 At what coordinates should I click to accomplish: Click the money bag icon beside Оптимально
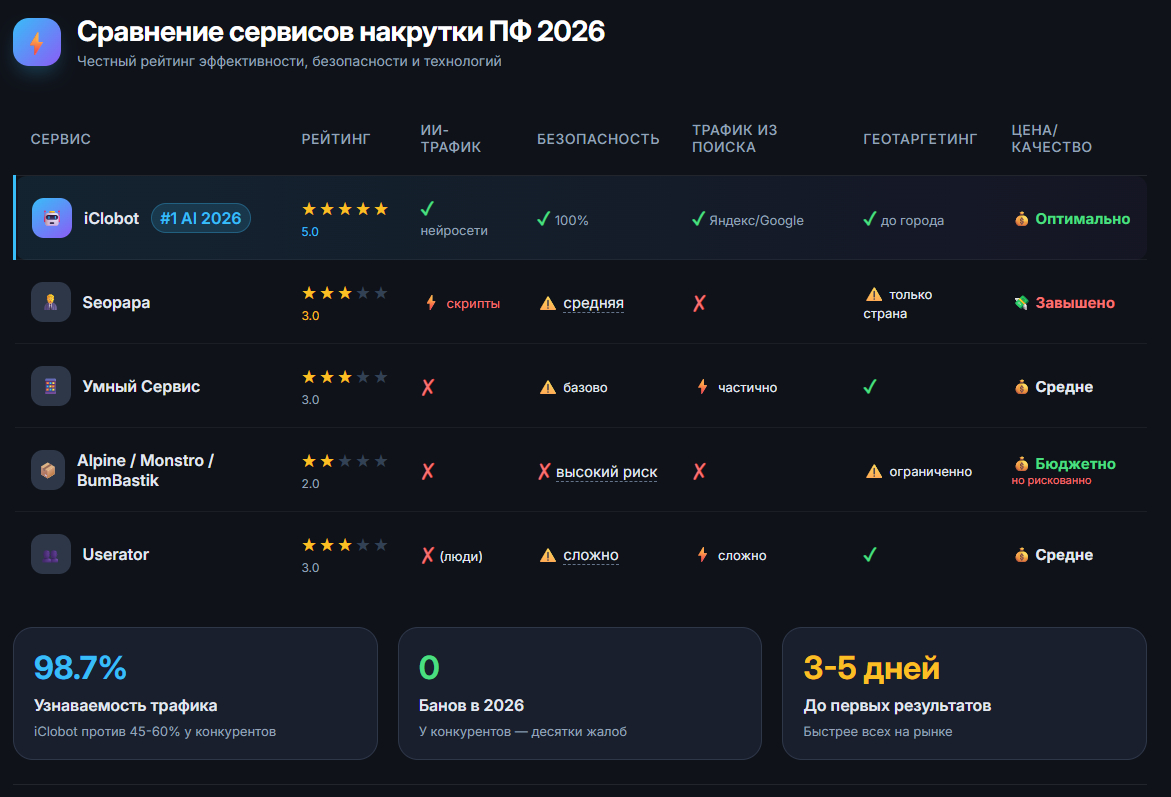[1021, 219]
